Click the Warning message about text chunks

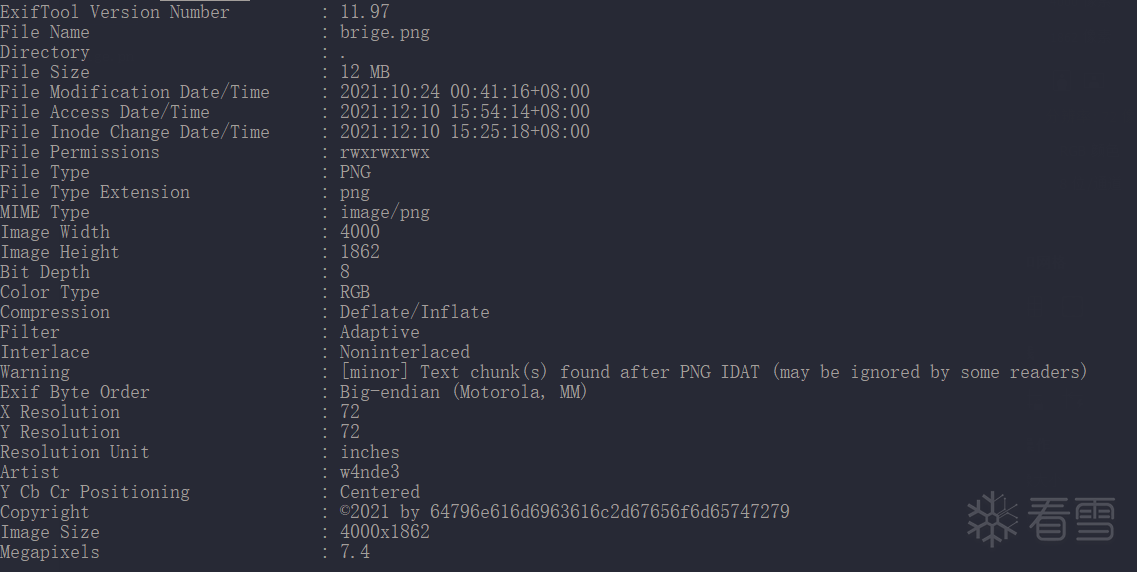coord(714,373)
